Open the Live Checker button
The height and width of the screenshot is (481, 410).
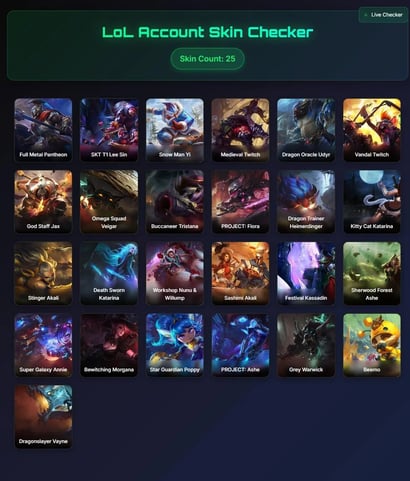coord(384,15)
